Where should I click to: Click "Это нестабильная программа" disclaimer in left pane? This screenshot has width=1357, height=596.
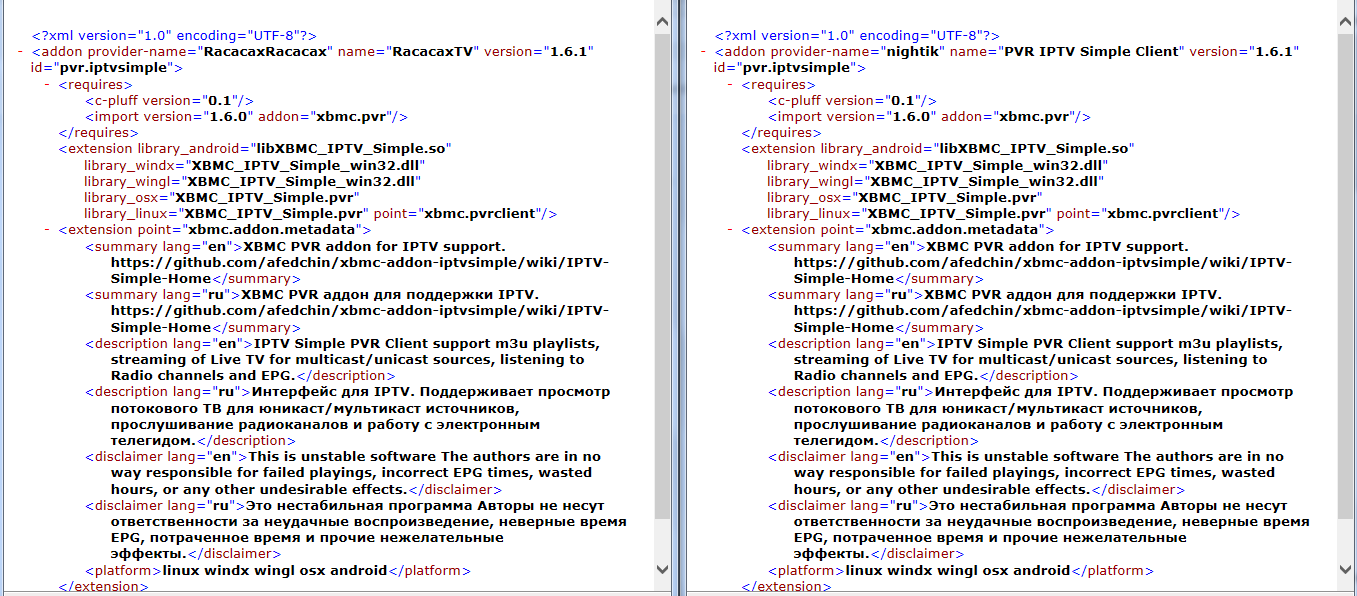pos(369,530)
